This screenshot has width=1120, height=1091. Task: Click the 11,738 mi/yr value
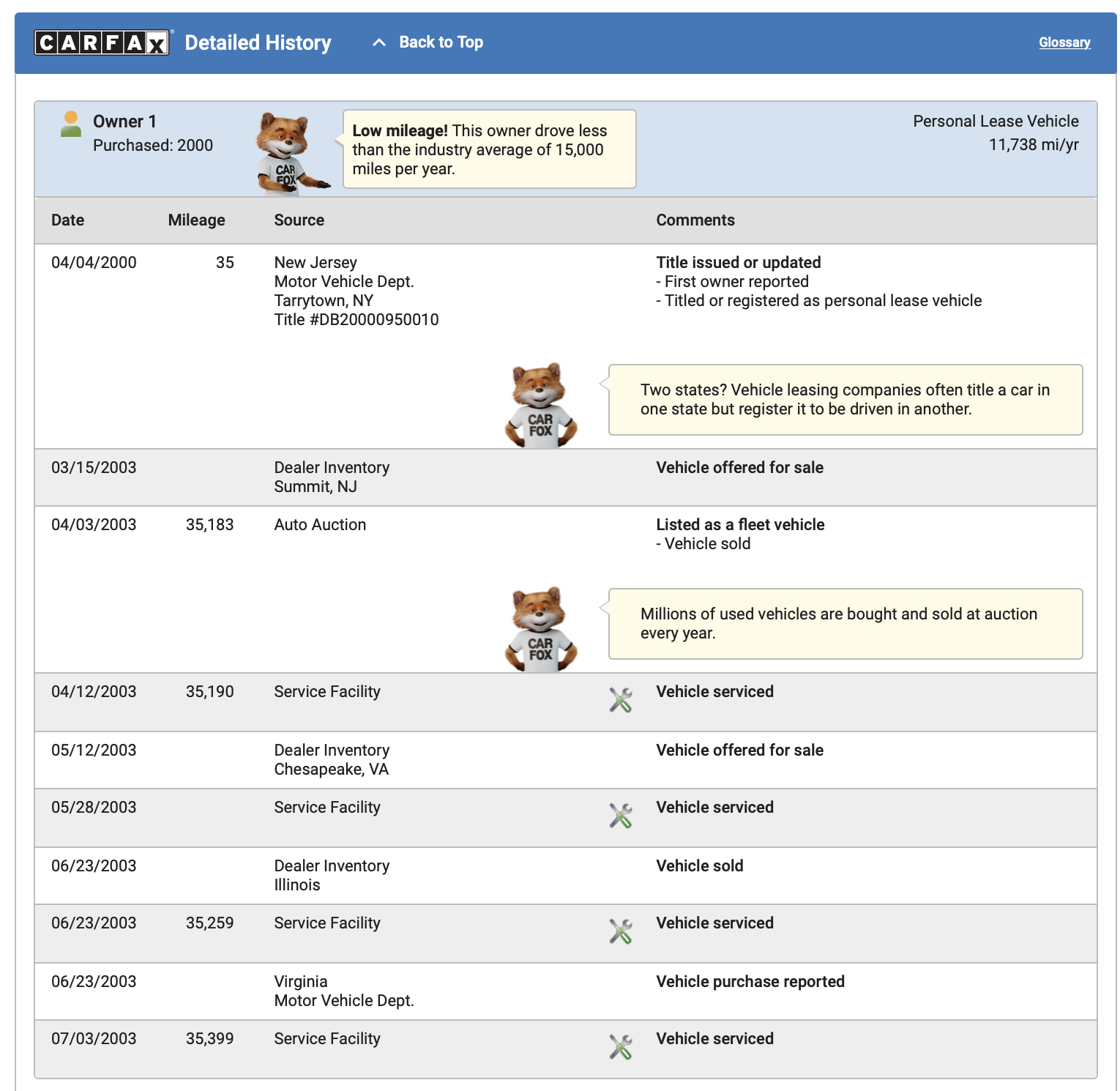coord(1034,145)
